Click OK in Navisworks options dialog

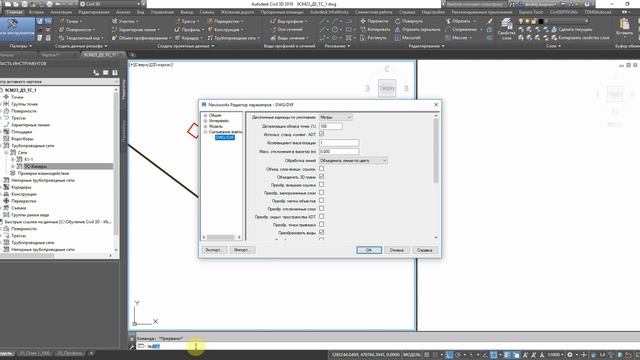tap(369, 250)
